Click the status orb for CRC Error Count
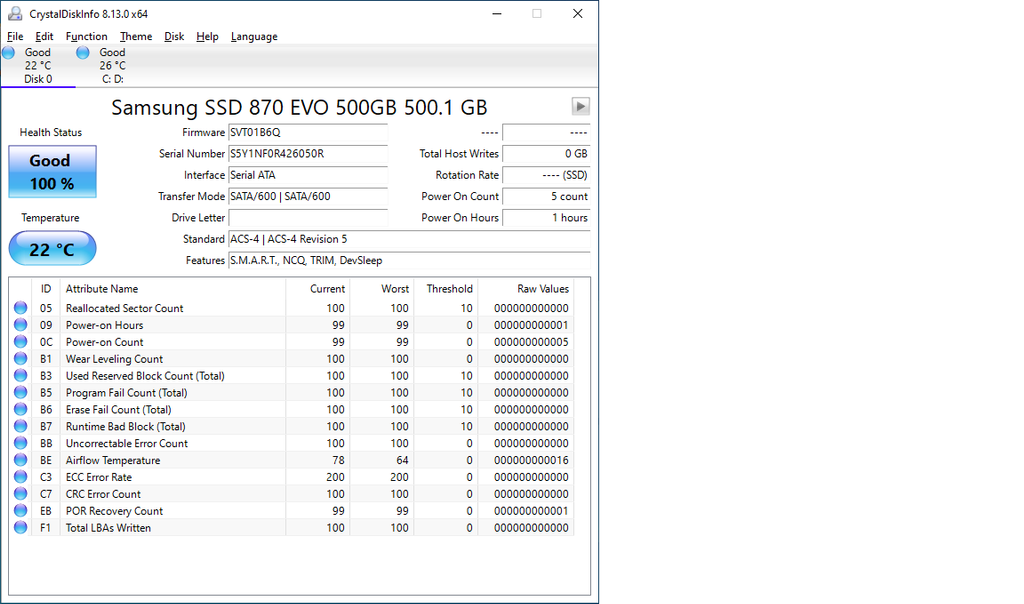Viewport: 1024px width, 604px height. point(21,494)
